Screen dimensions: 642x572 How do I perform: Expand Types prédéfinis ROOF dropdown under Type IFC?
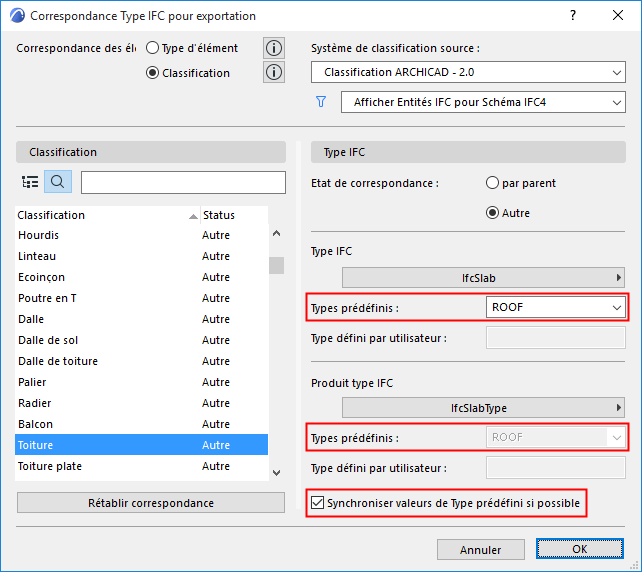click(x=556, y=307)
